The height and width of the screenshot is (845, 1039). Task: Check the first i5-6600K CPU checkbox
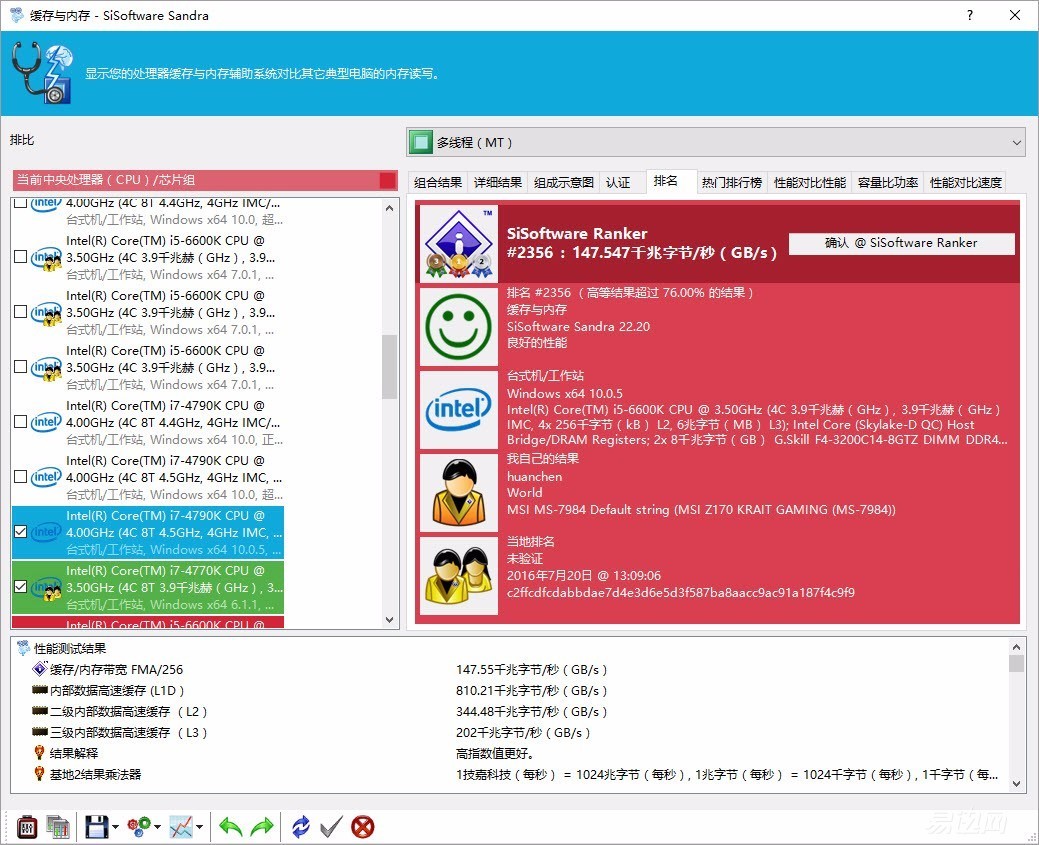pos(21,257)
